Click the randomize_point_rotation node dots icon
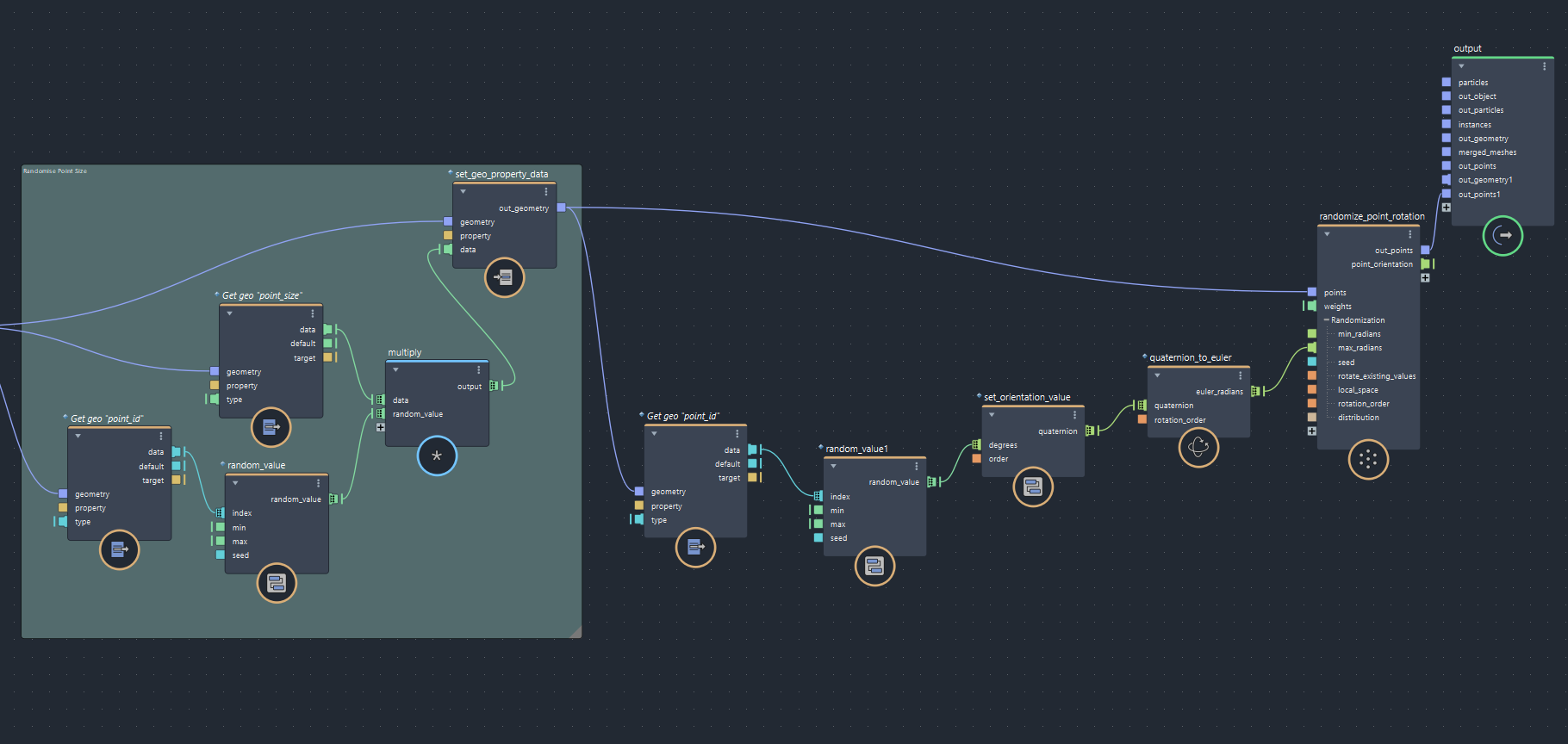1568x744 pixels. [x=1368, y=459]
